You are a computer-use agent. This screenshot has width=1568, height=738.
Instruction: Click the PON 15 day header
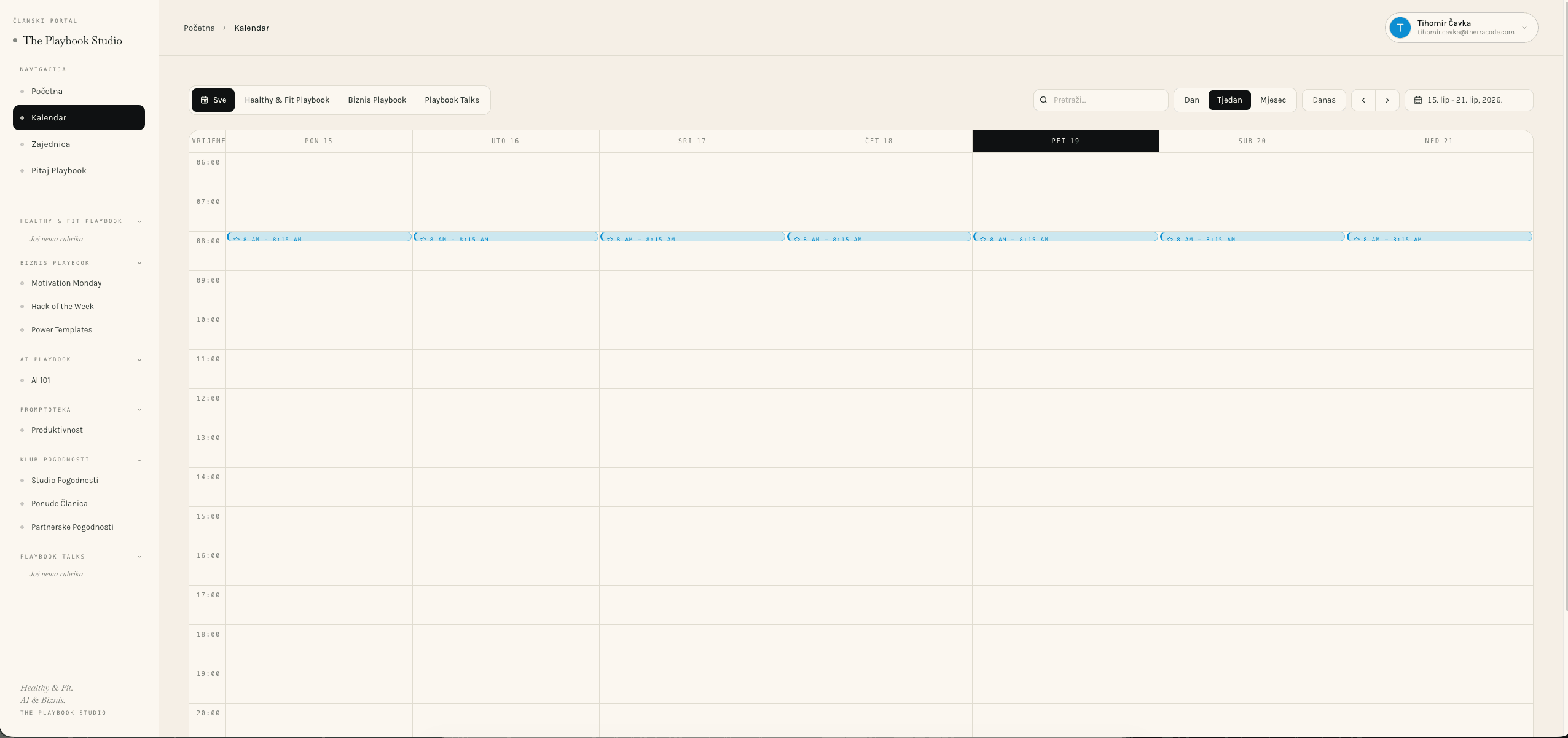coord(319,141)
